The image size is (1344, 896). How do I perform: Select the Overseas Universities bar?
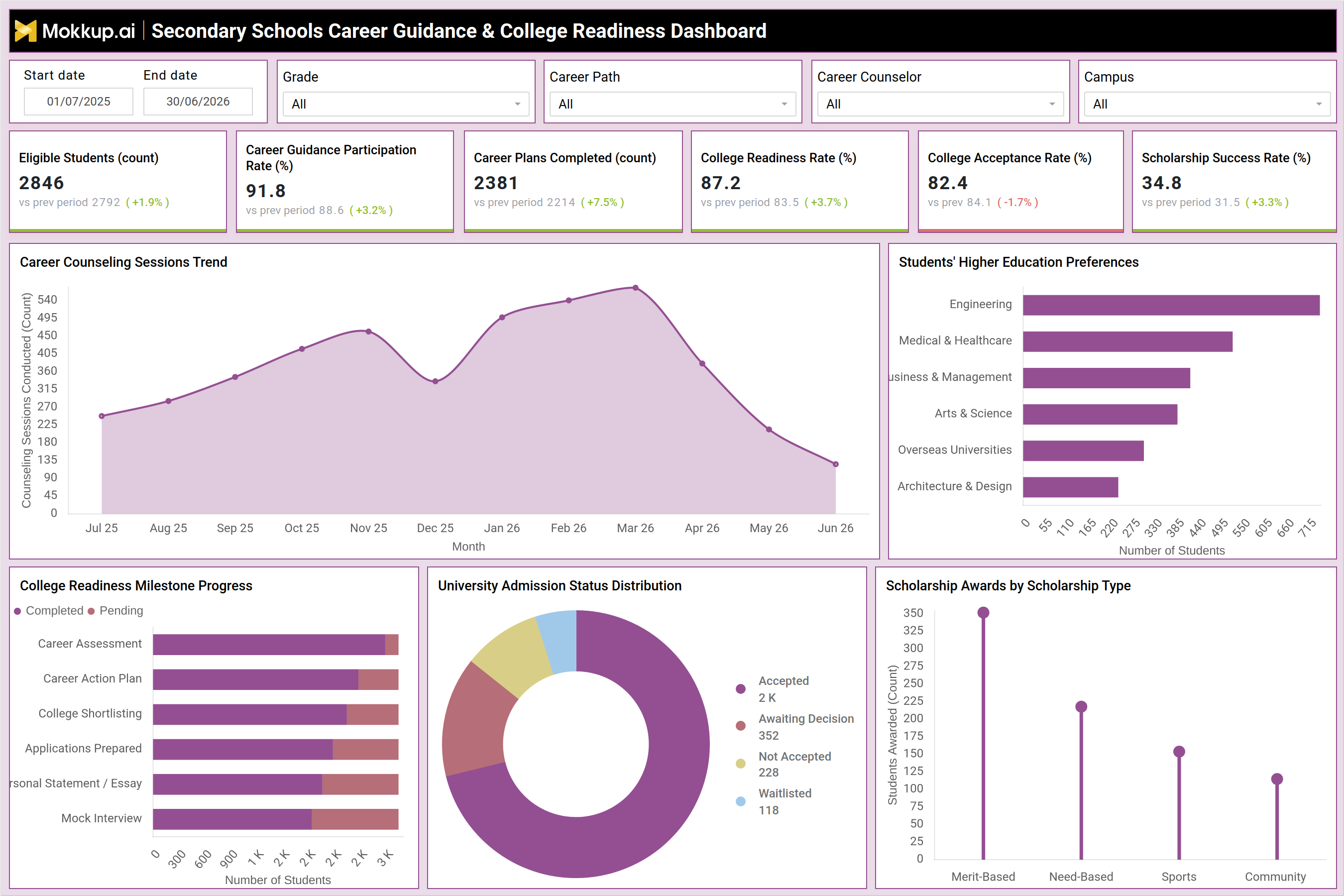point(1084,451)
